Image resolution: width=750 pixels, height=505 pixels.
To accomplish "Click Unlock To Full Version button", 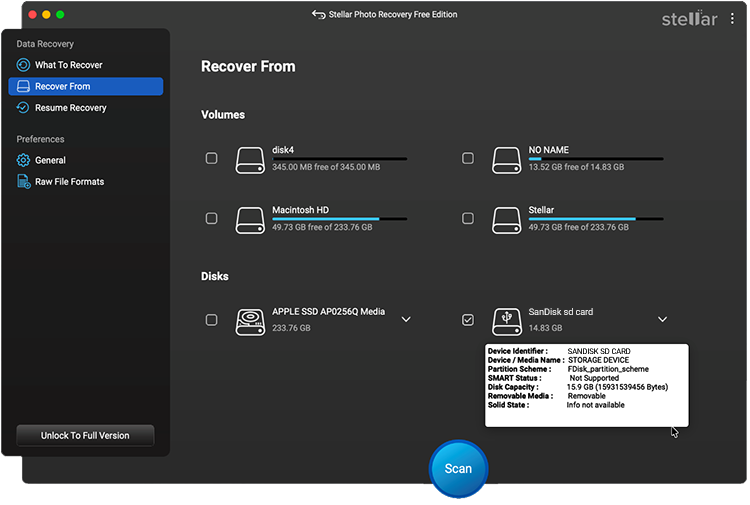I will 85,436.
